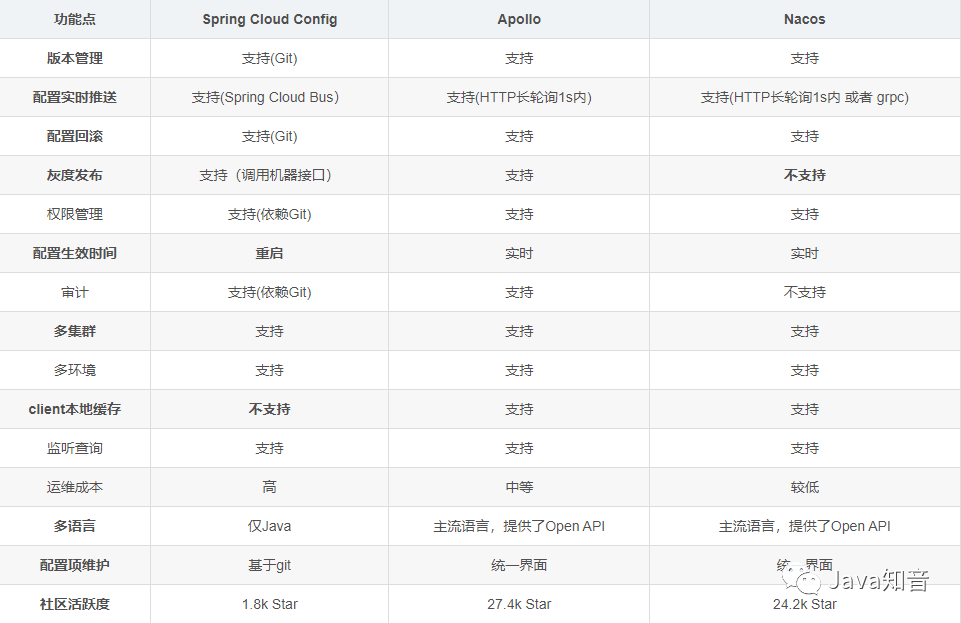The width and height of the screenshot is (961, 623).
Task: Click the 灰度发布 row label
Action: (x=75, y=175)
